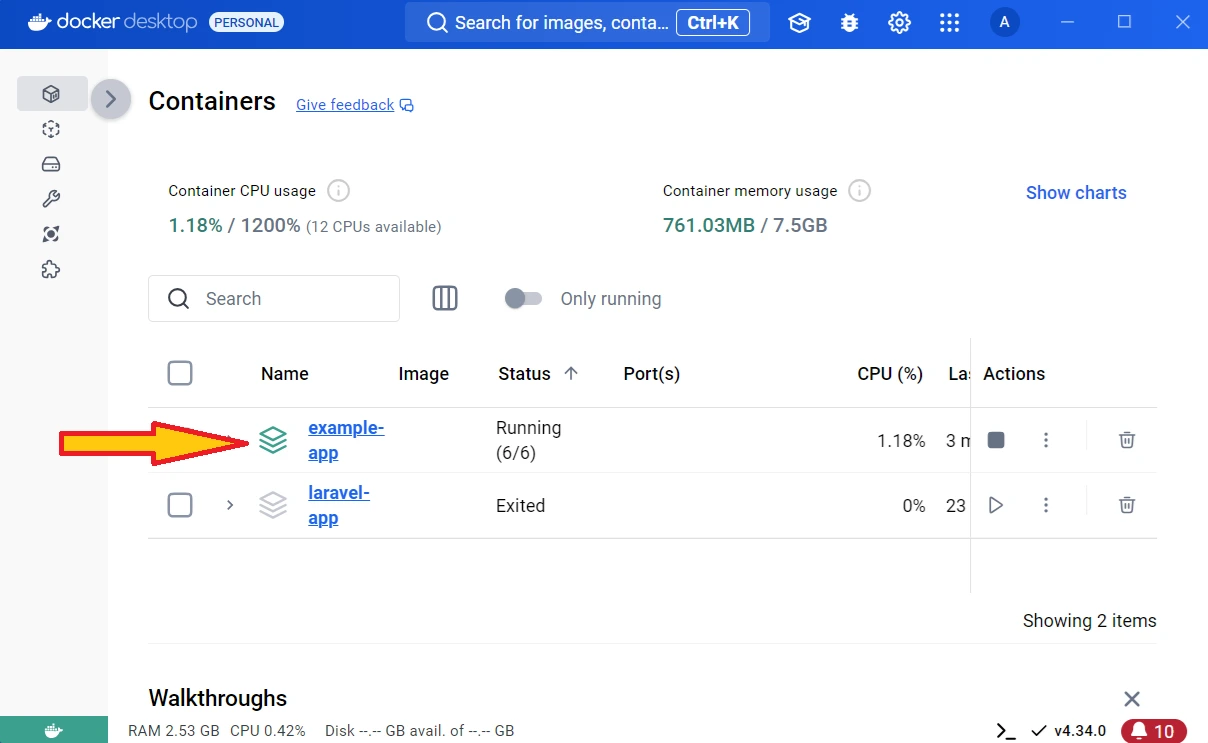The image size is (1208, 743).
Task: Click the example-app CPU value 1.18%
Action: click(901, 441)
